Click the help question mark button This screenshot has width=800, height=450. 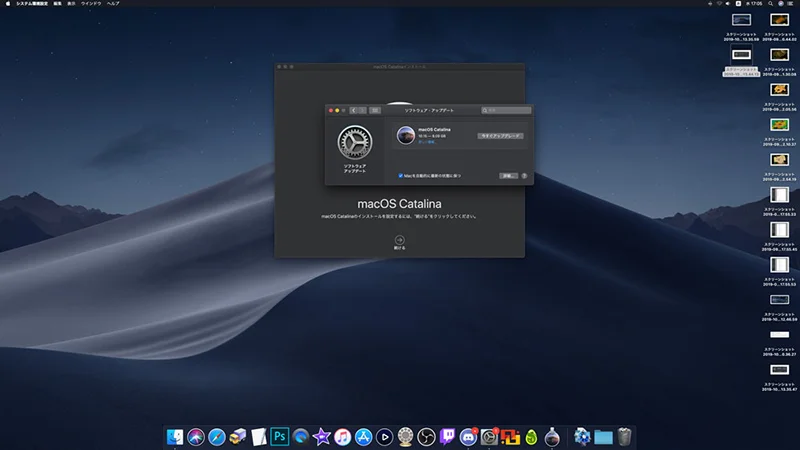click(524, 175)
